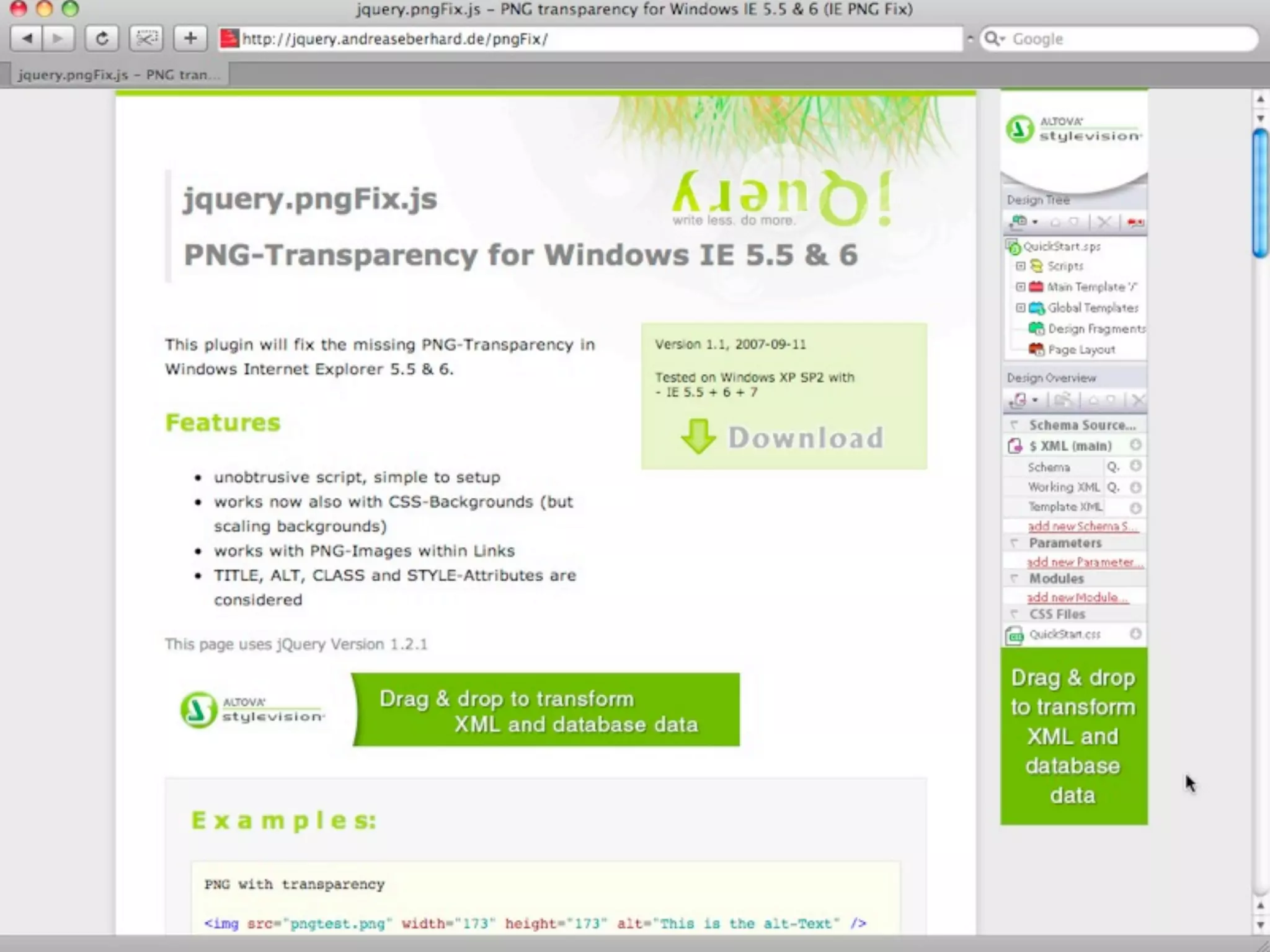This screenshot has height=952, width=1270.
Task: Reload the page with refresh icon
Action: point(102,38)
